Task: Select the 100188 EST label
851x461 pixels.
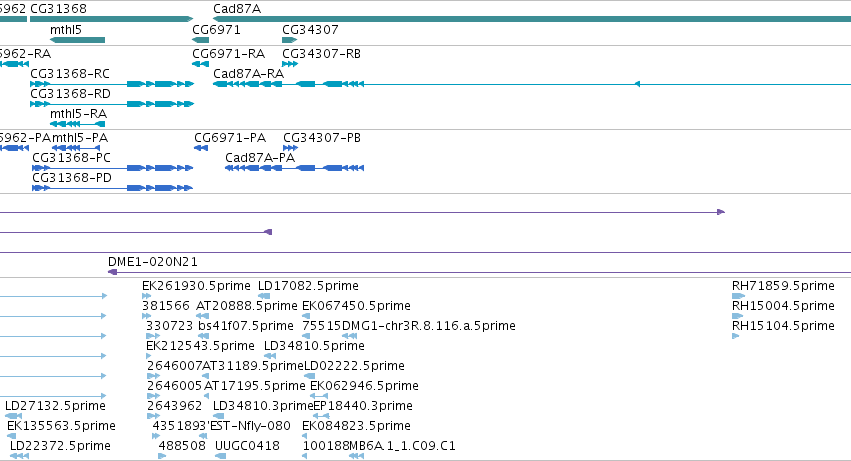Action: [326, 446]
